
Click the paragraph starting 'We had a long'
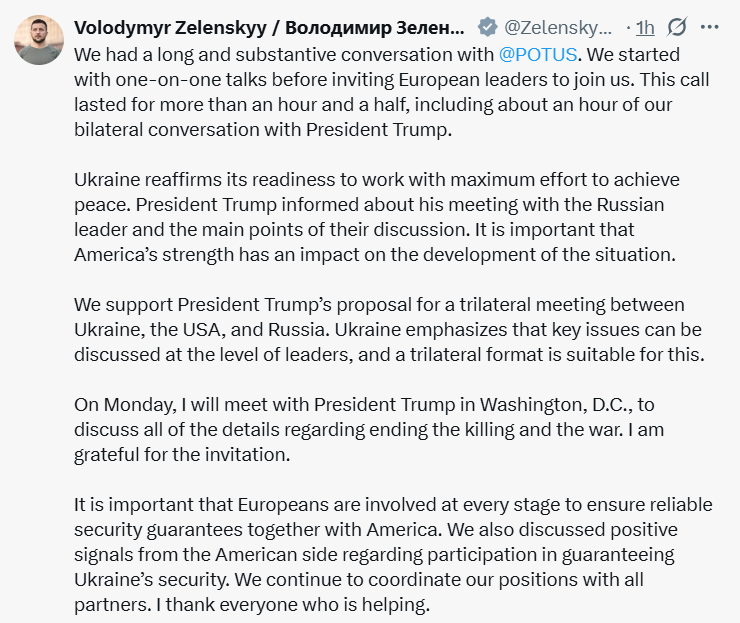pyautogui.click(x=392, y=92)
